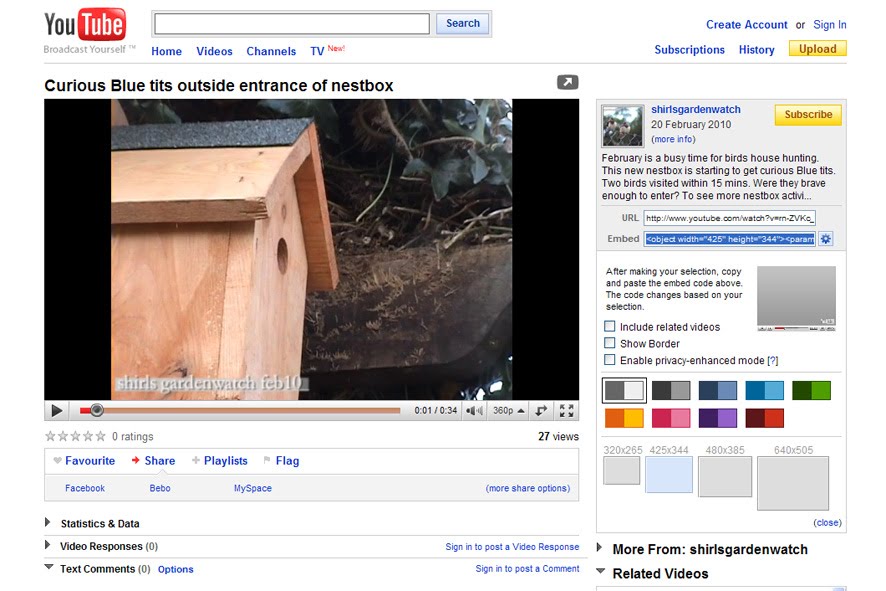The height and width of the screenshot is (591, 886).
Task: Click the expand player size icon
Action: click(541, 411)
